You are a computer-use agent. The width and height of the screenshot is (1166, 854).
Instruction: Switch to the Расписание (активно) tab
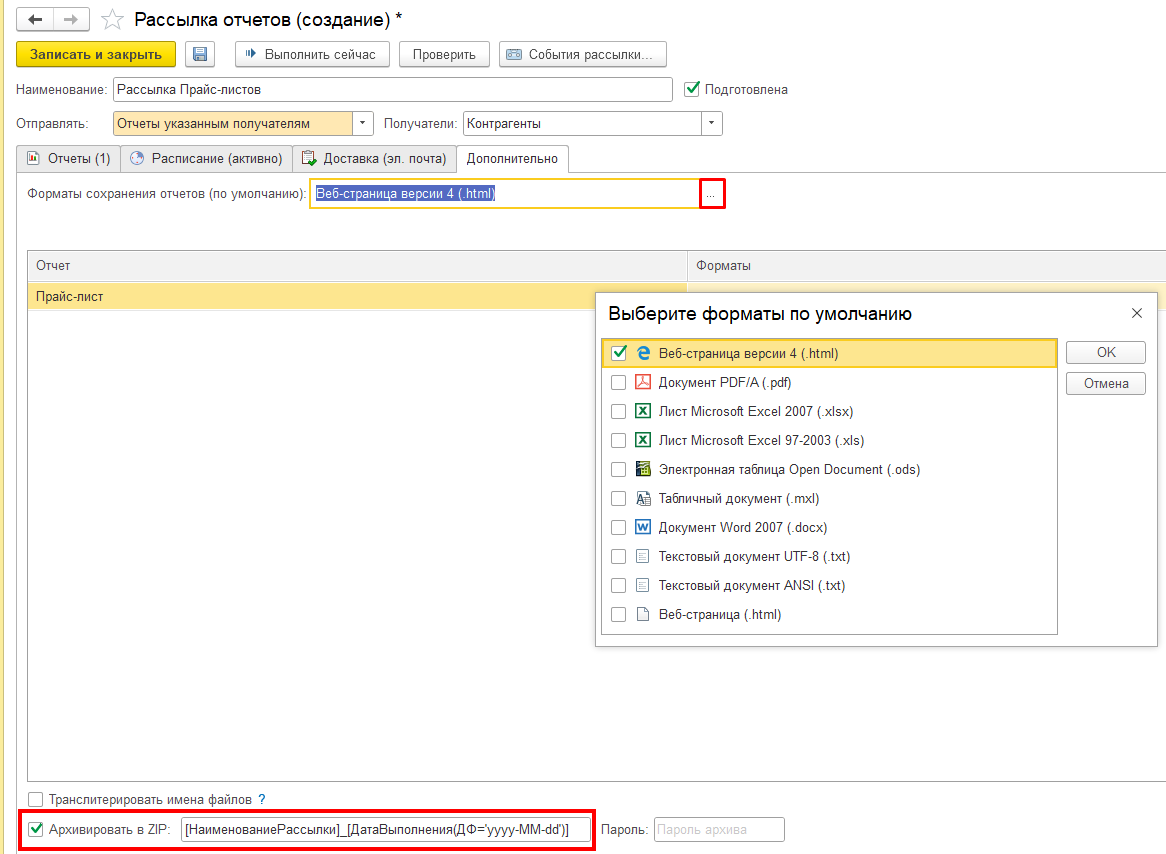207,158
